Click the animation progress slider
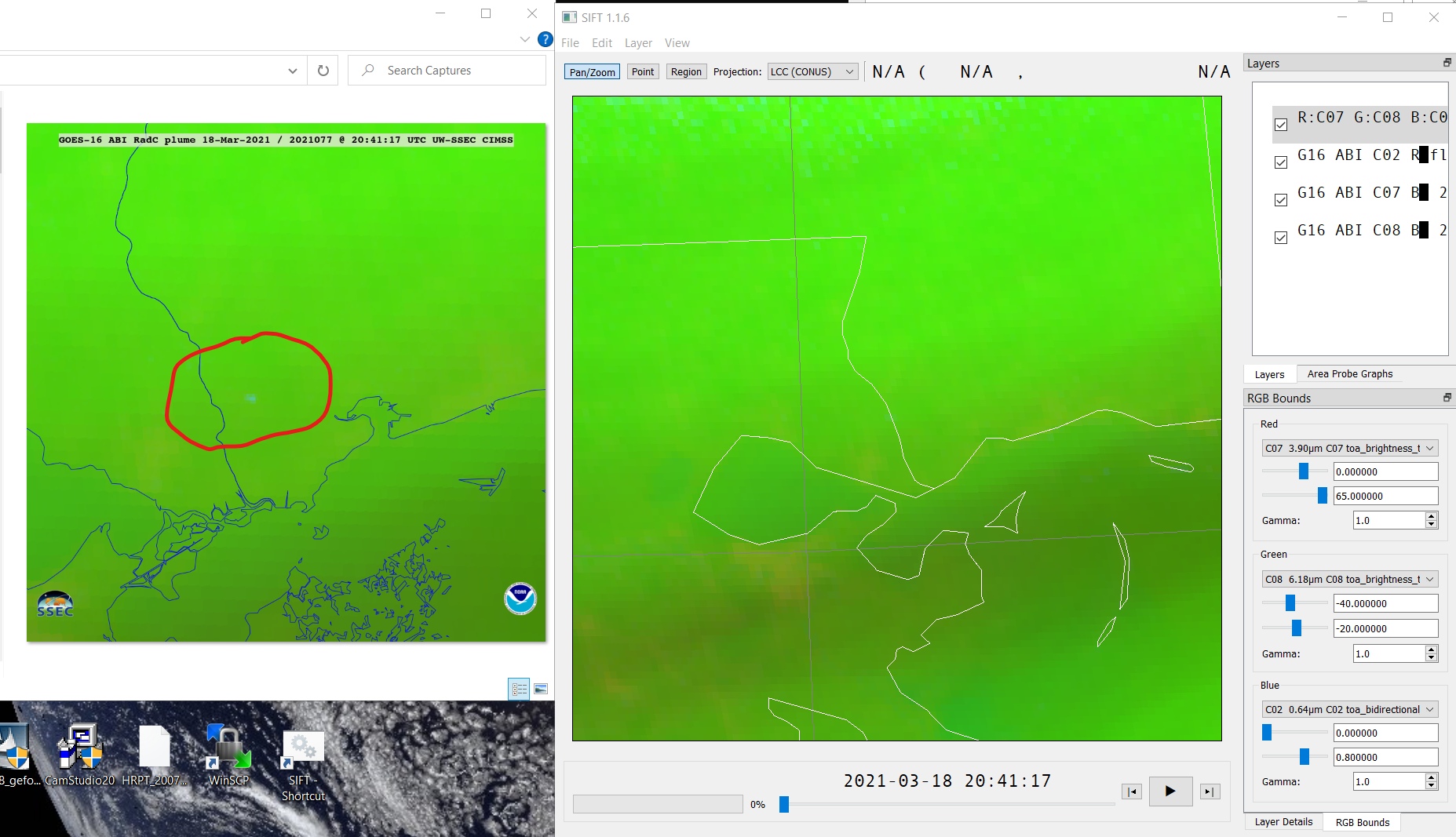1456x837 pixels. (783, 803)
